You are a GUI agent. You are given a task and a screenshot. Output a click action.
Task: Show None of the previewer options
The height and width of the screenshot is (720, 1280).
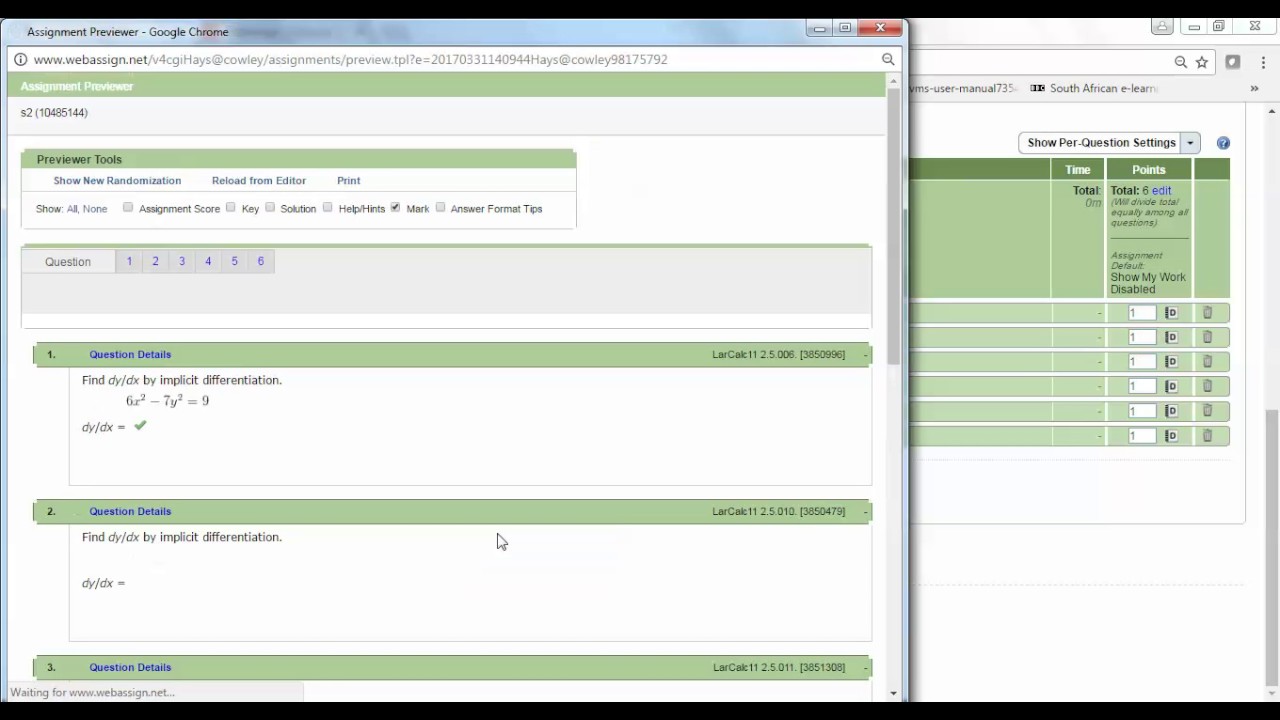pos(95,209)
